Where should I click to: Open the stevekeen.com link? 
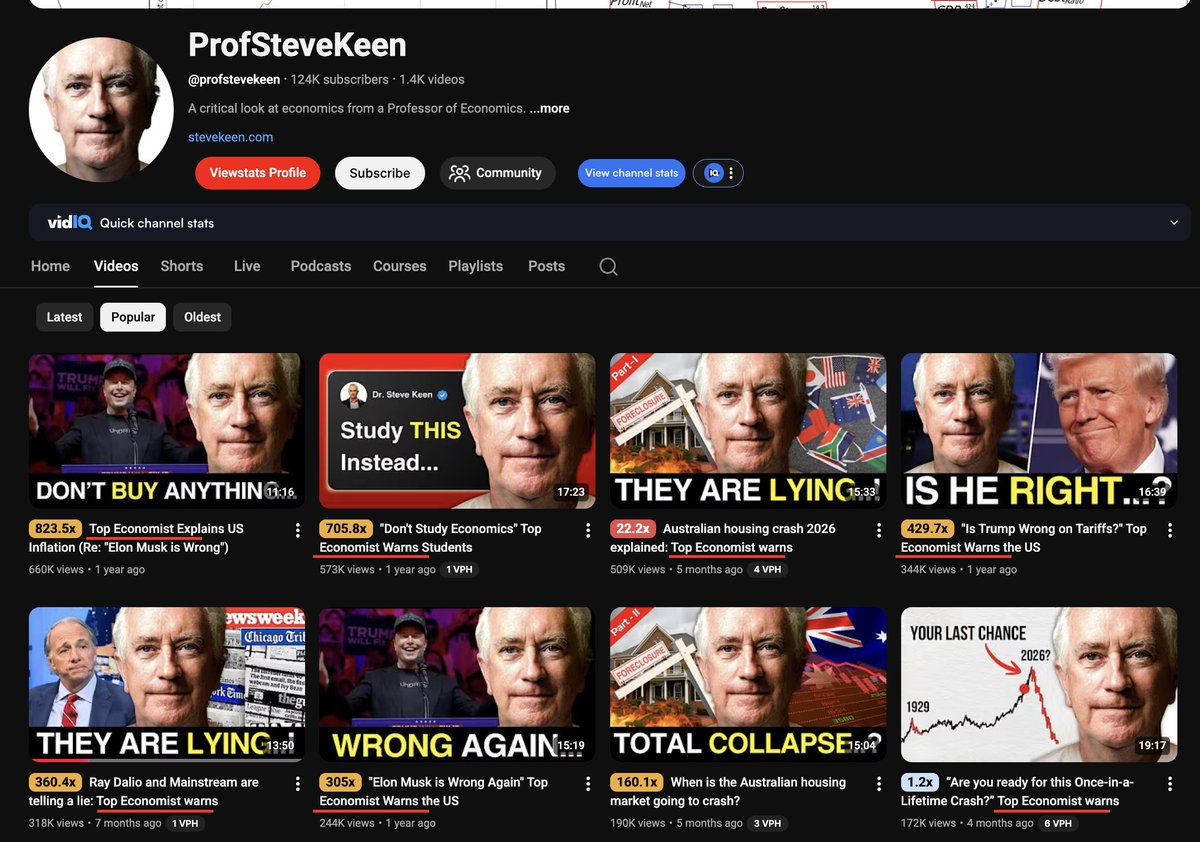coord(231,137)
